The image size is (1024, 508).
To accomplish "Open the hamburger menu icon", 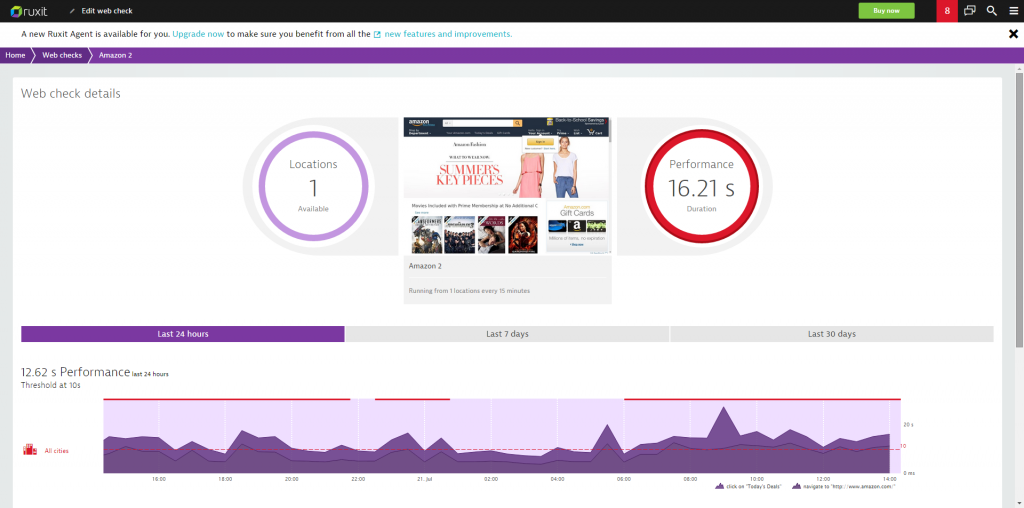I will click(x=1014, y=11).
